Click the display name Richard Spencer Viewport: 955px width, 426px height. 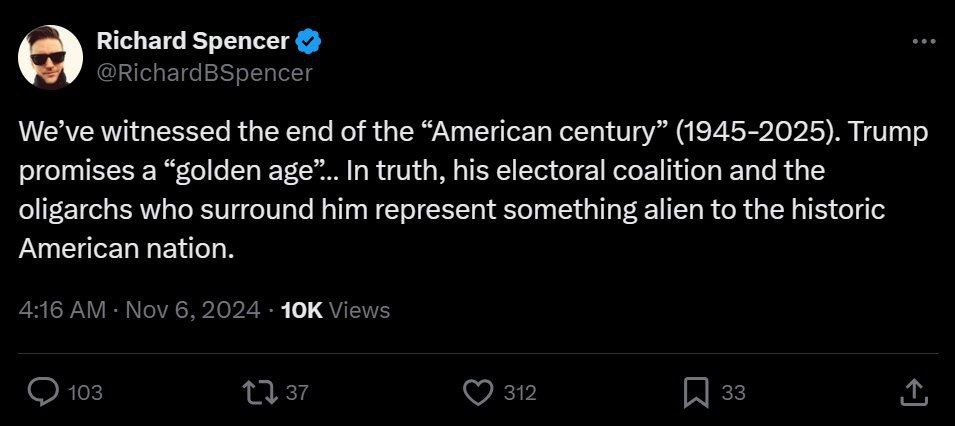coord(192,41)
